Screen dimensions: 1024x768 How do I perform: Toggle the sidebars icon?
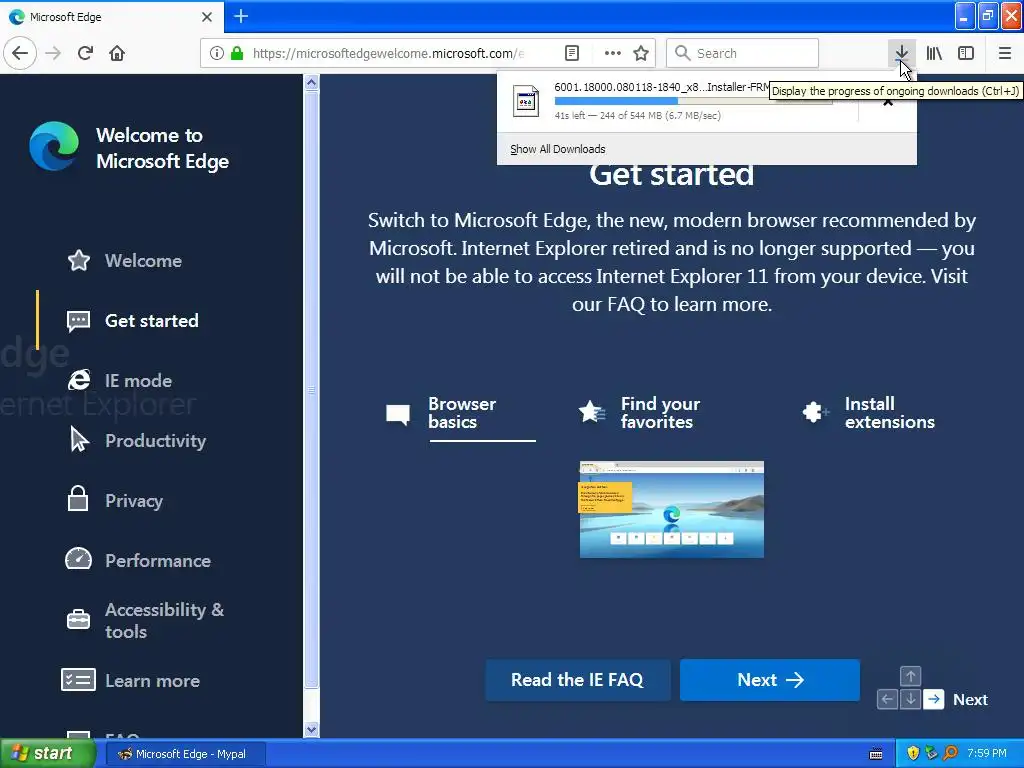[966, 53]
